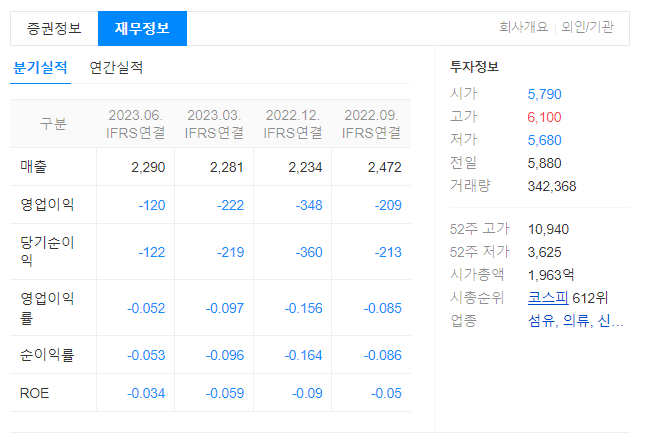Image resolution: width=645 pixels, height=436 pixels.
Task: Click the 순이익률 value -0.086
Action: [x=383, y=355]
